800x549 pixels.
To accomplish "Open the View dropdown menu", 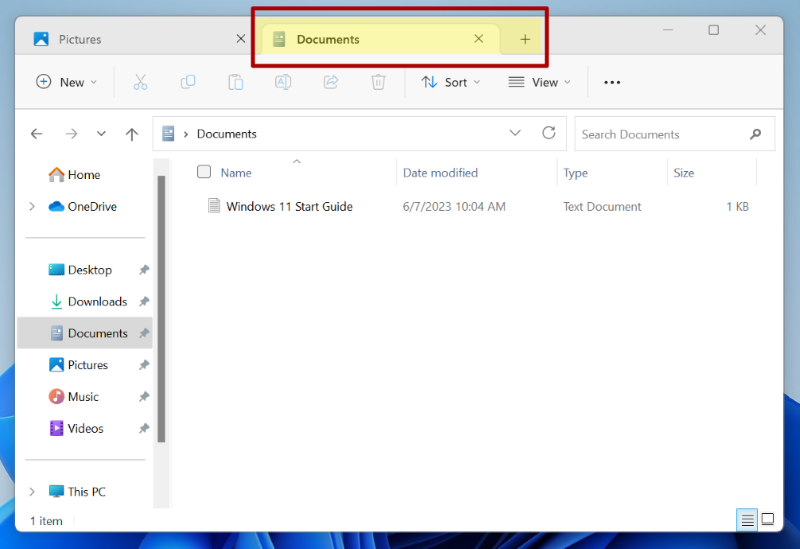I will tap(539, 82).
